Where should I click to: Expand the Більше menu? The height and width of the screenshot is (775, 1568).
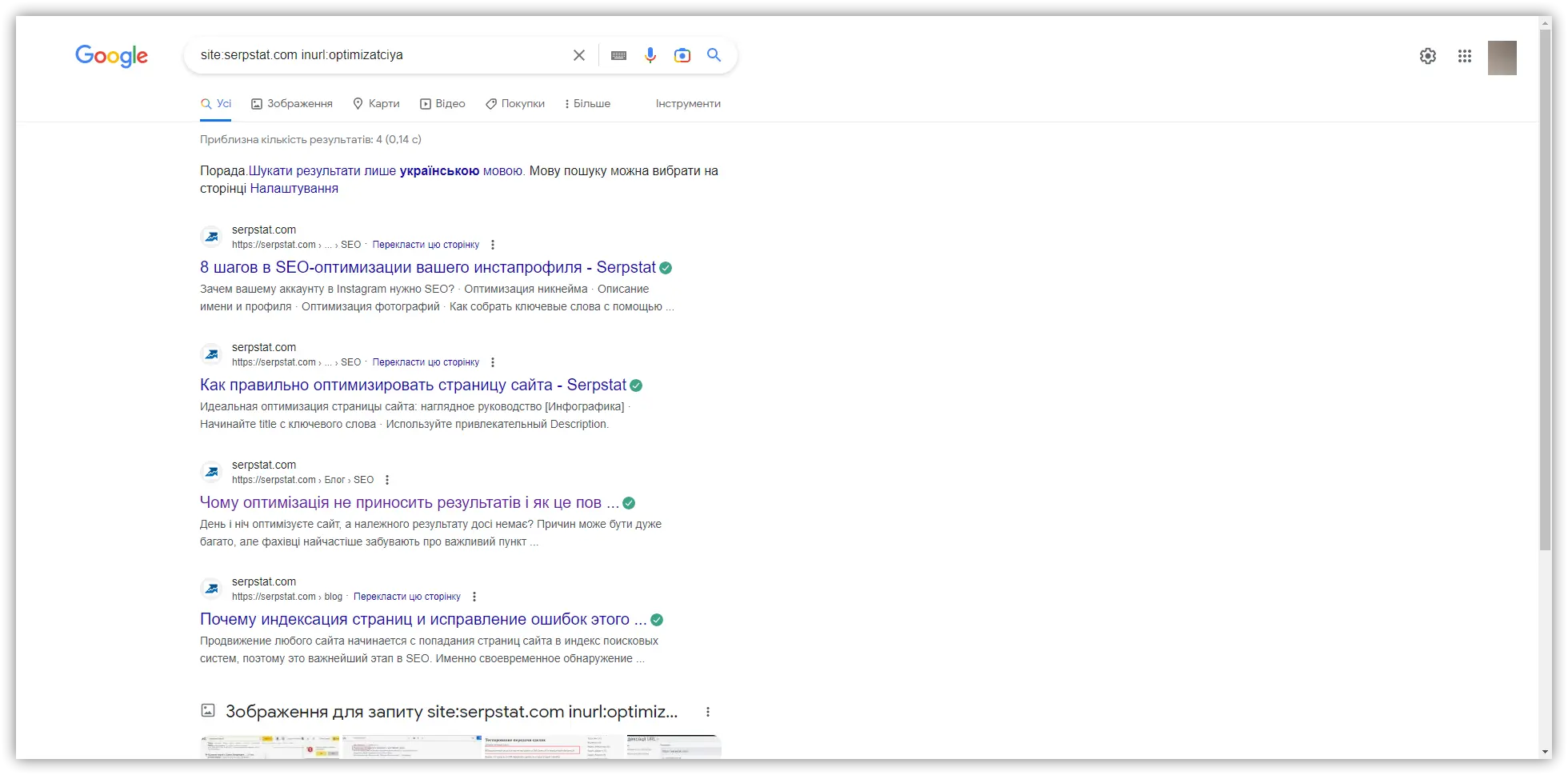tap(588, 104)
